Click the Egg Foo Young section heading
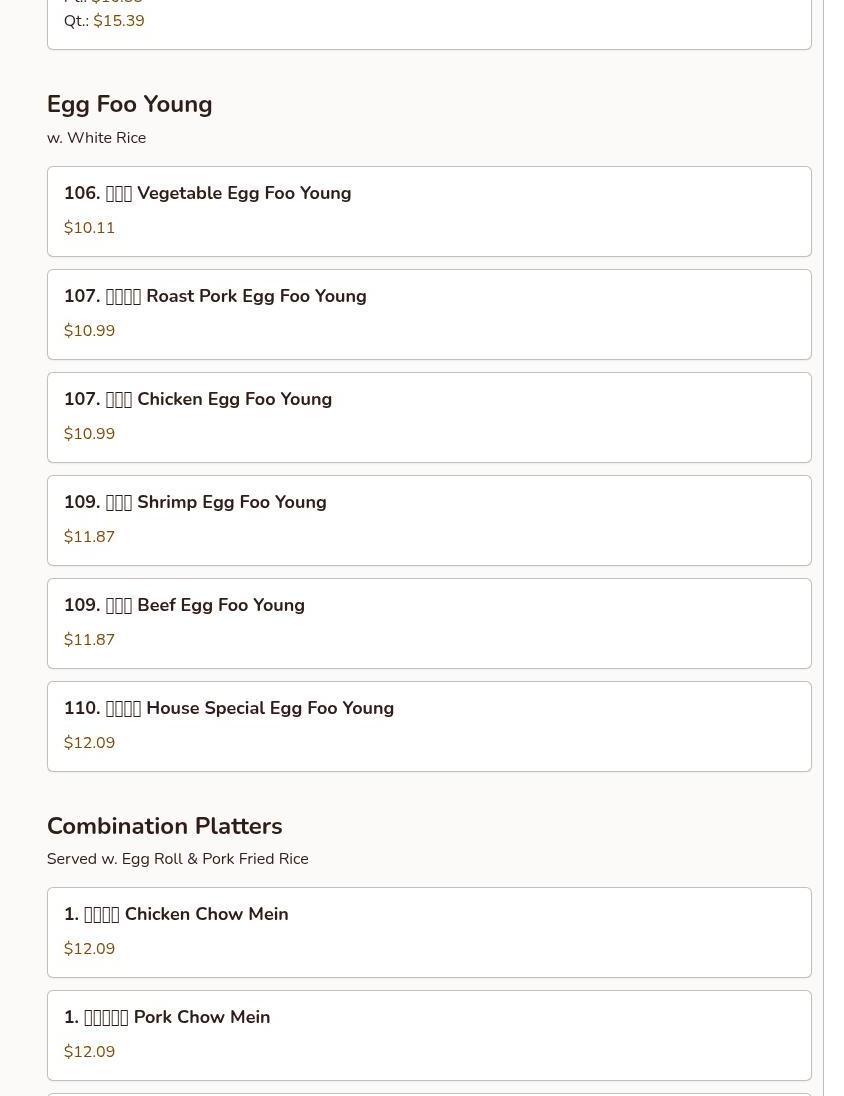Screen dimensions: 844x1096 (129, 105)
